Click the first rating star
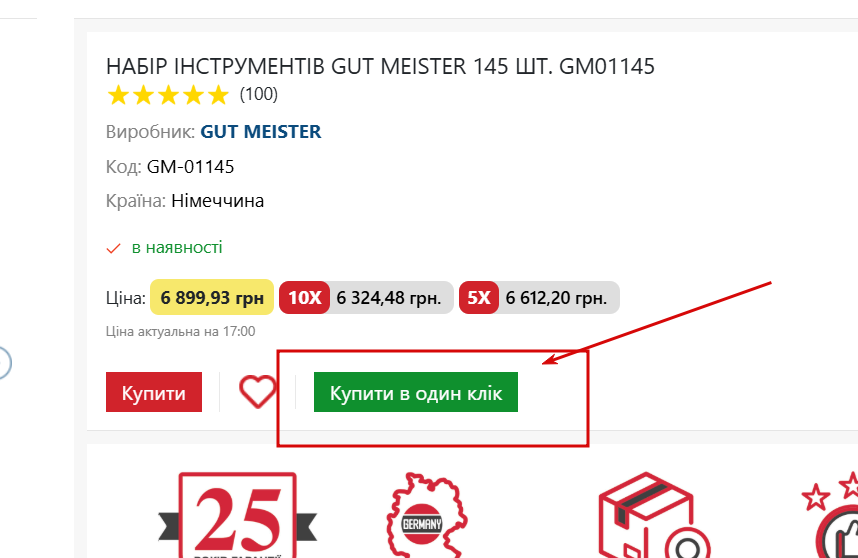 119,96
